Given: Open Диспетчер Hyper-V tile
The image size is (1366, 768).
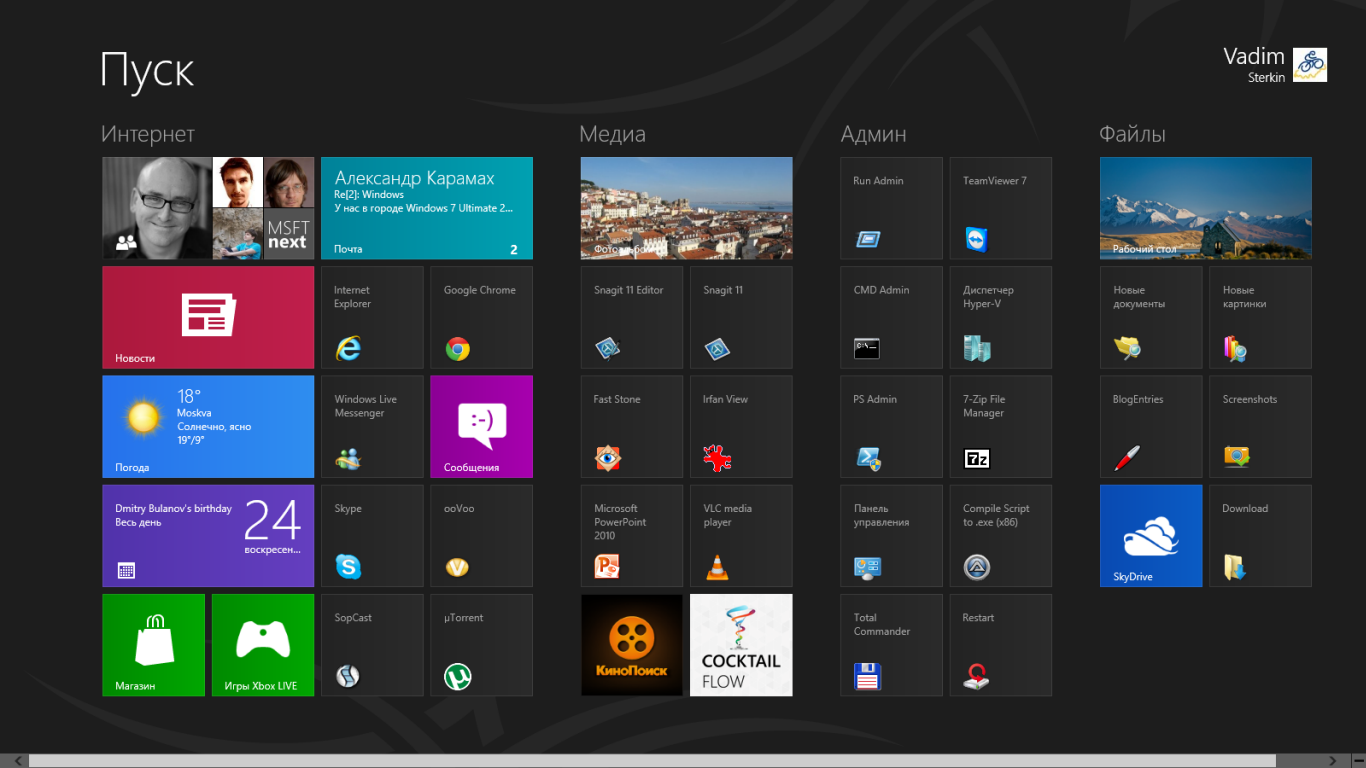Looking at the screenshot, I should [x=1000, y=317].
